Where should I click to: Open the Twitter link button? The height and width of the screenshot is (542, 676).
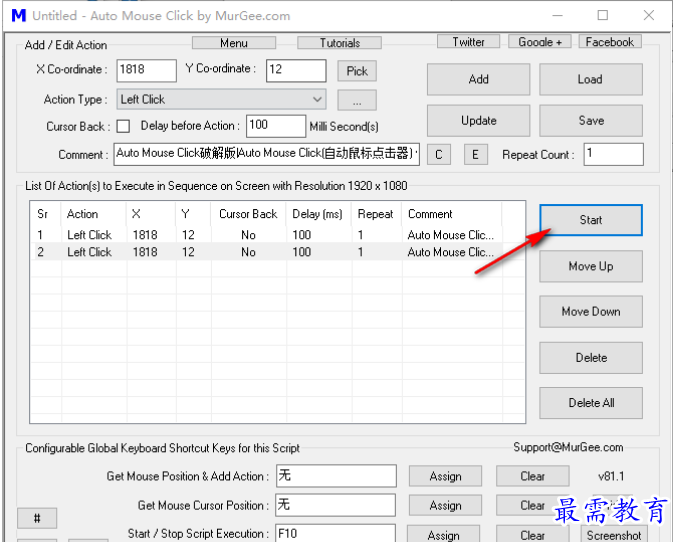pos(468,42)
